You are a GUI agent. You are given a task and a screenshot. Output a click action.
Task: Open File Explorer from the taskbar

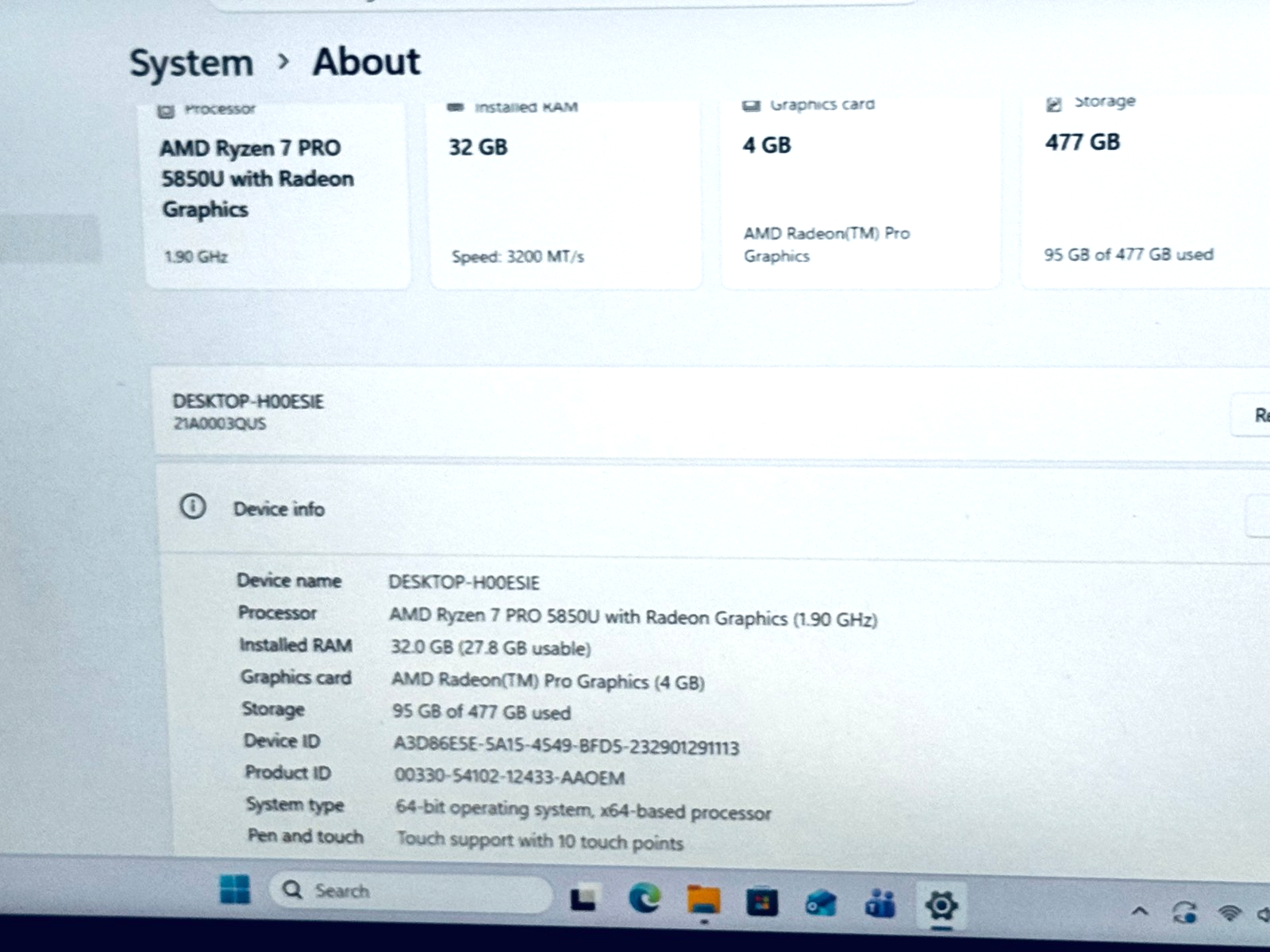point(703,900)
